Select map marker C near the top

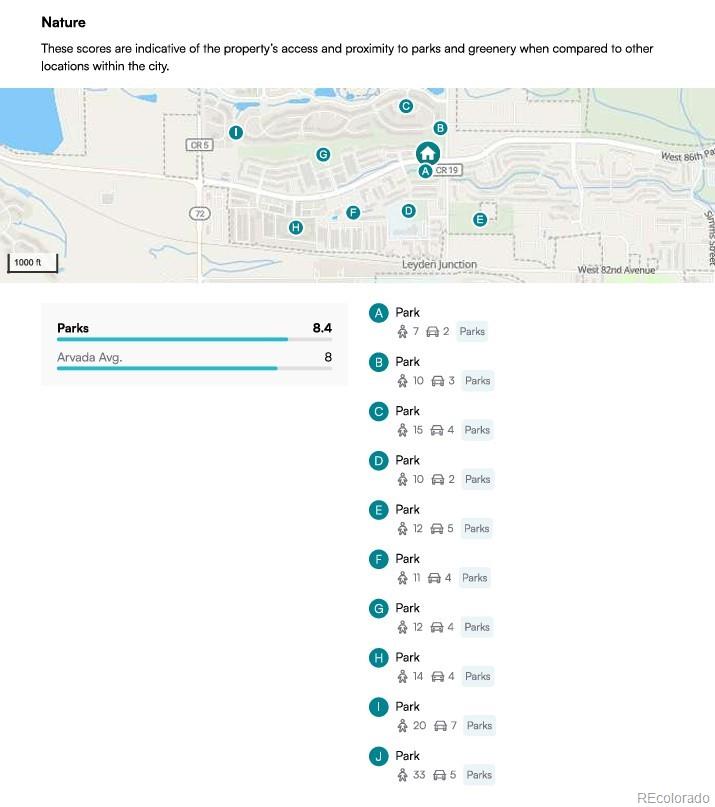coord(406,106)
